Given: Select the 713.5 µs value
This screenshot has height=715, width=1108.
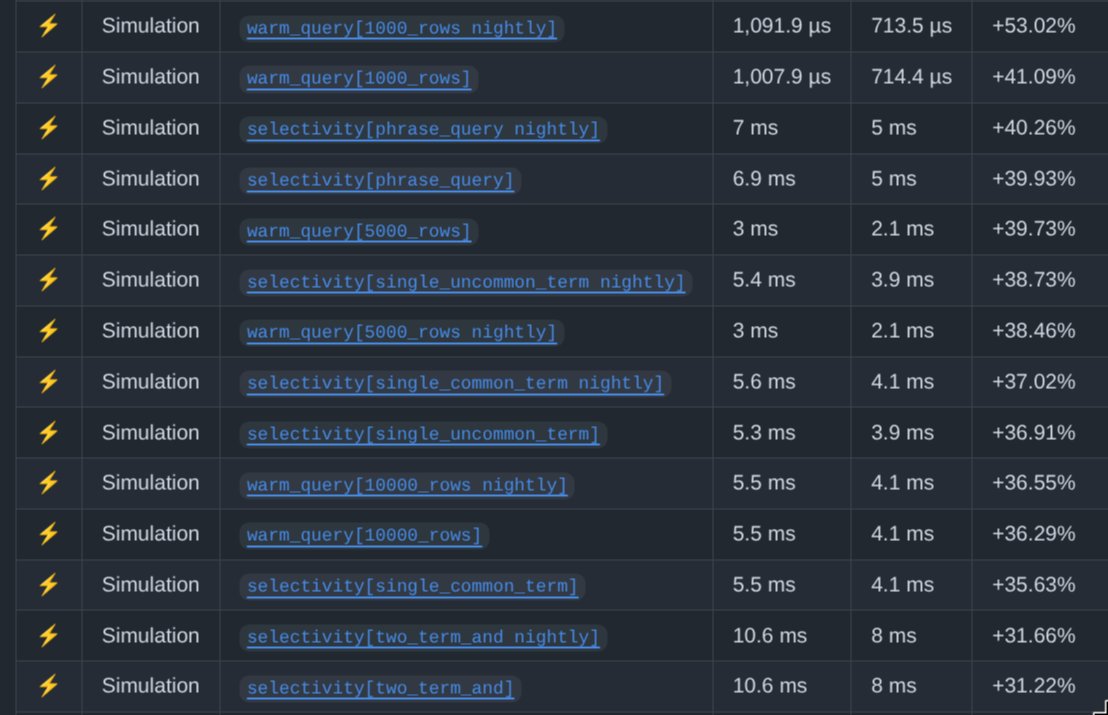Looking at the screenshot, I should click(912, 26).
